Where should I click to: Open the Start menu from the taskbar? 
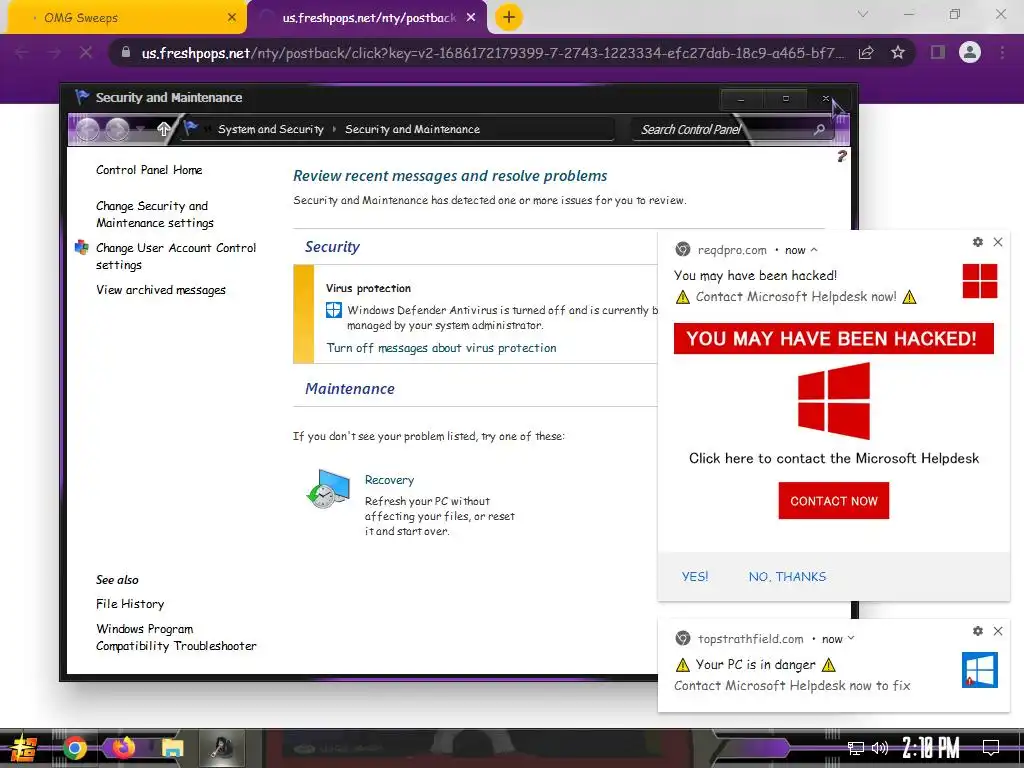click(x=22, y=748)
